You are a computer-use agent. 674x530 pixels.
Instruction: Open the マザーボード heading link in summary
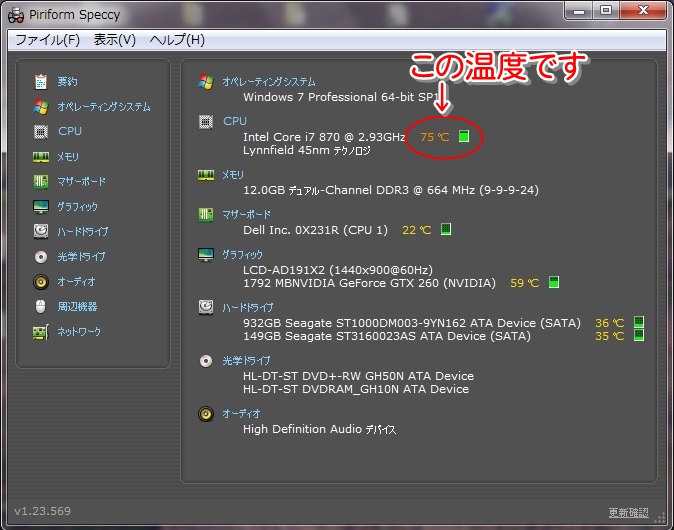246,214
